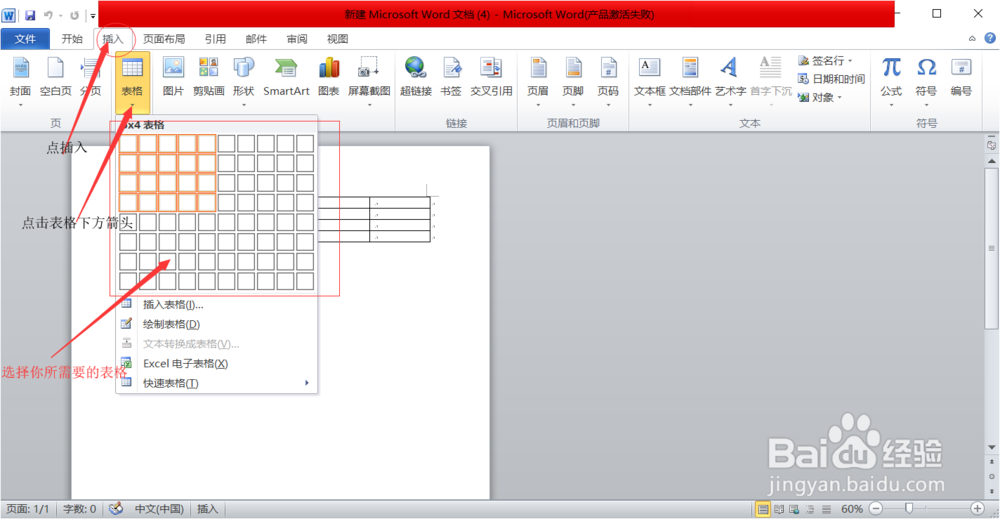Insert 日期和时间 date and time
Viewport: 1000px width, 519px height.
(x=831, y=79)
